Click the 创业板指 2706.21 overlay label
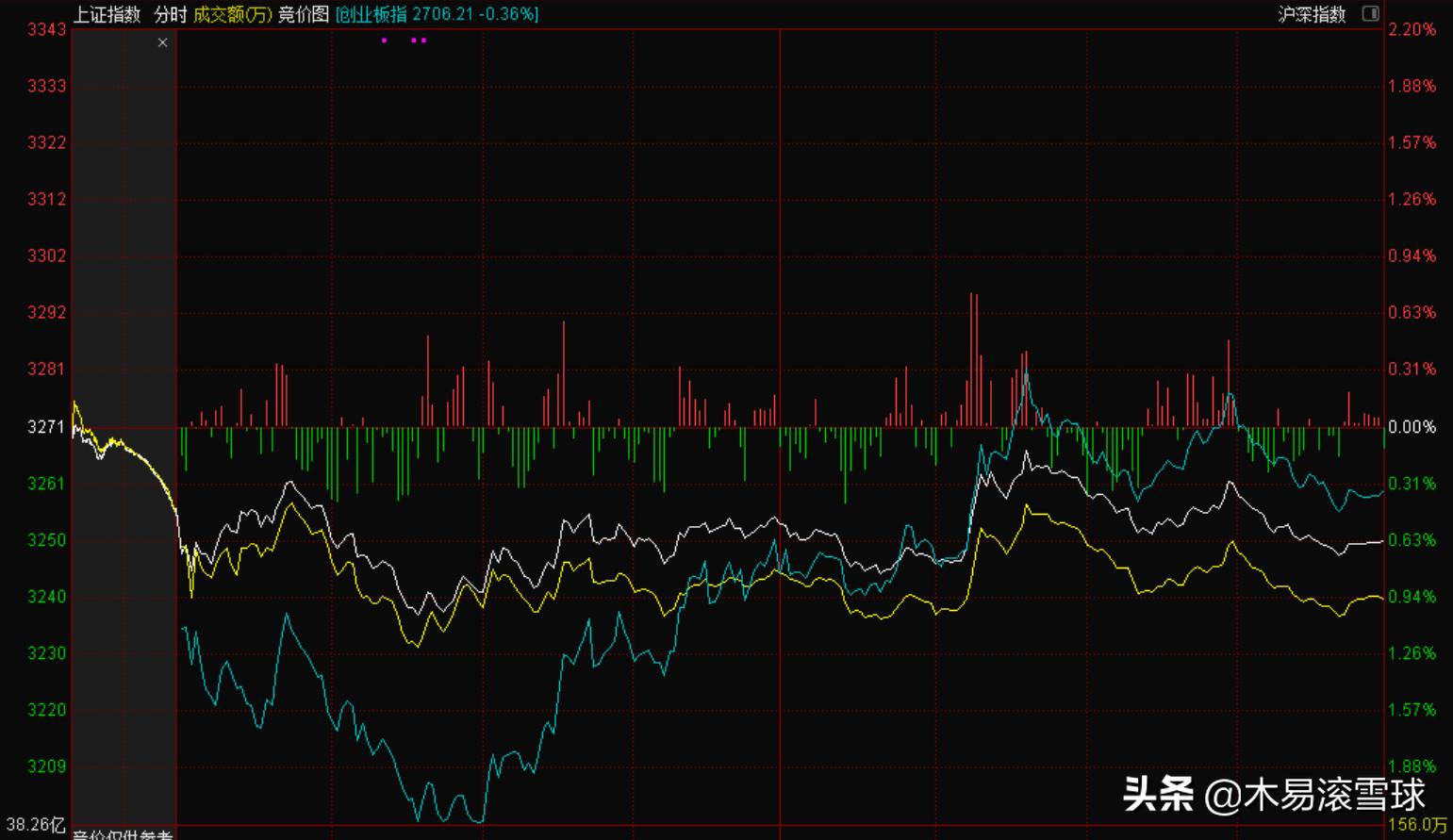The width and height of the screenshot is (1453, 840). click(x=438, y=14)
